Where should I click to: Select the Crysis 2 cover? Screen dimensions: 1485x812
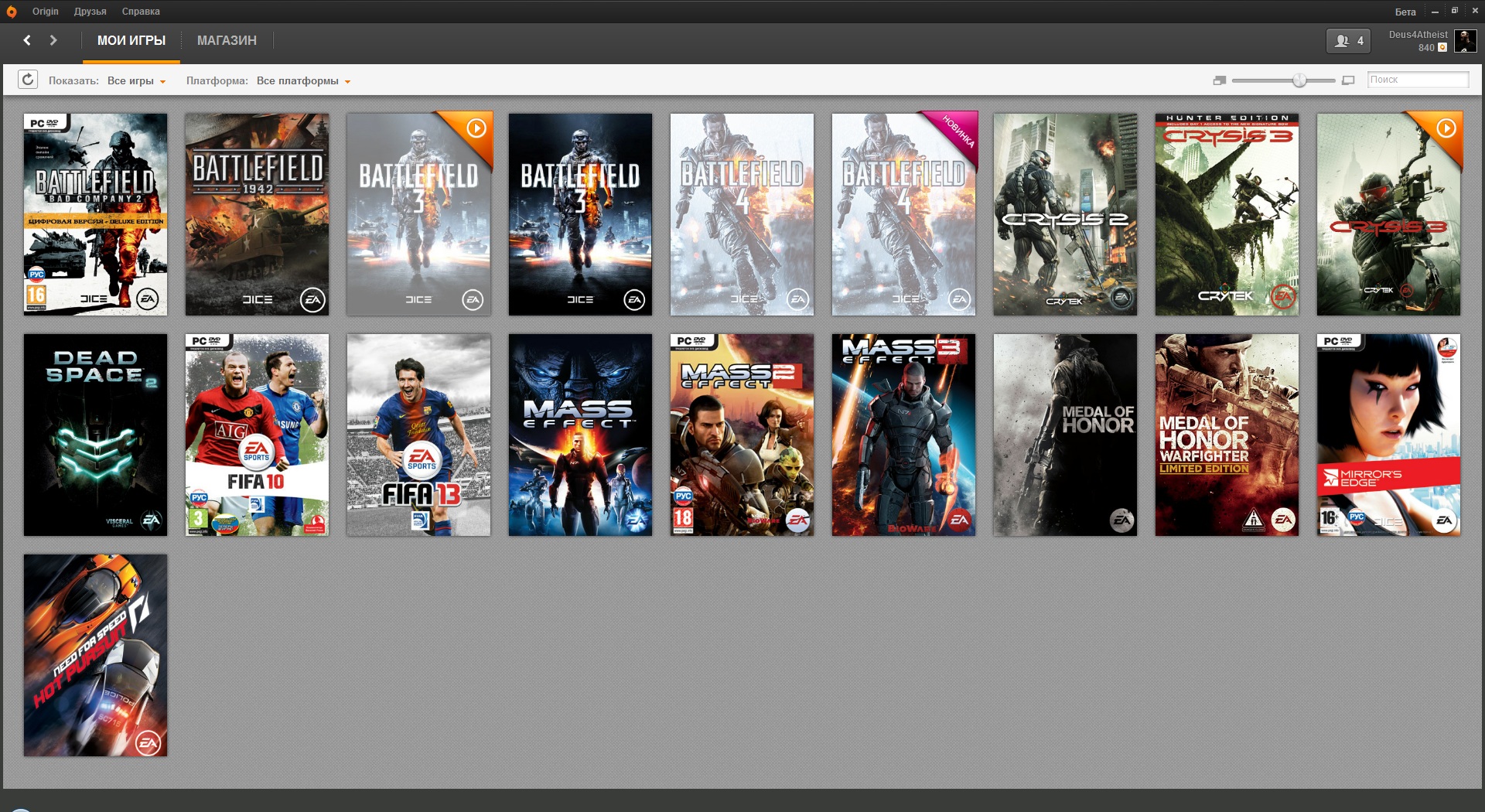(x=1065, y=214)
